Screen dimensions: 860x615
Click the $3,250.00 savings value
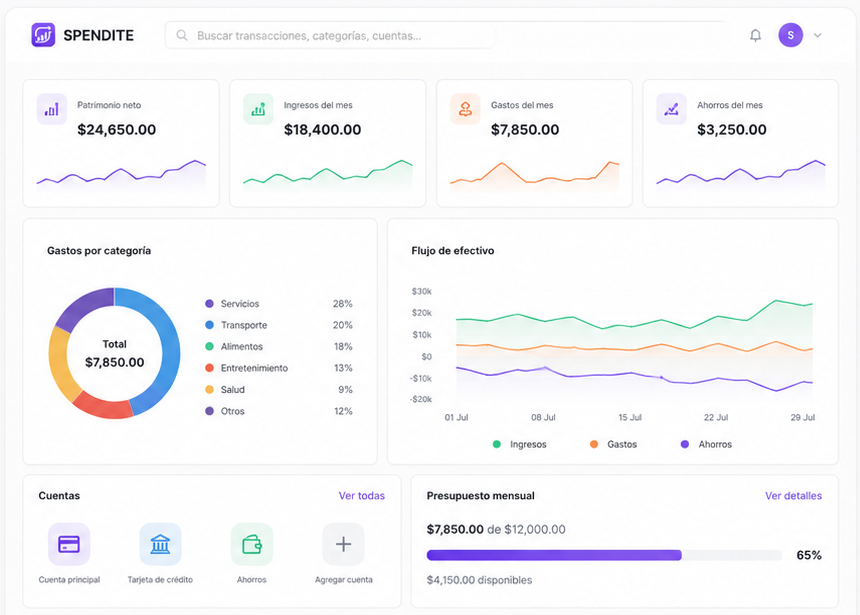point(732,129)
